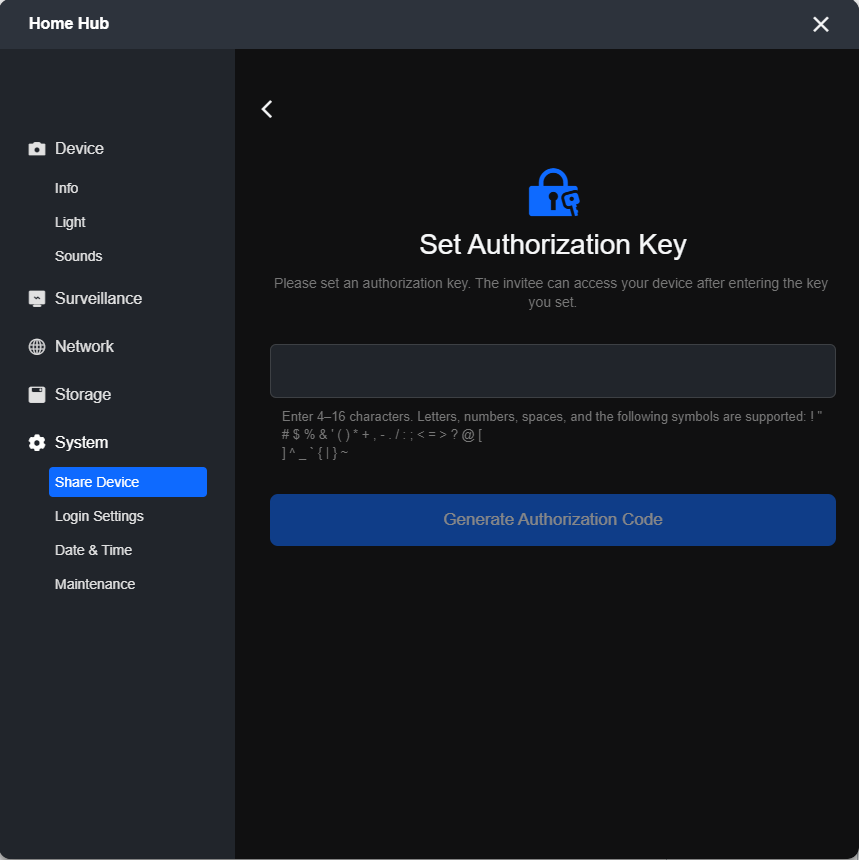
Task: Select Info under Device
Action: pyautogui.click(x=66, y=188)
